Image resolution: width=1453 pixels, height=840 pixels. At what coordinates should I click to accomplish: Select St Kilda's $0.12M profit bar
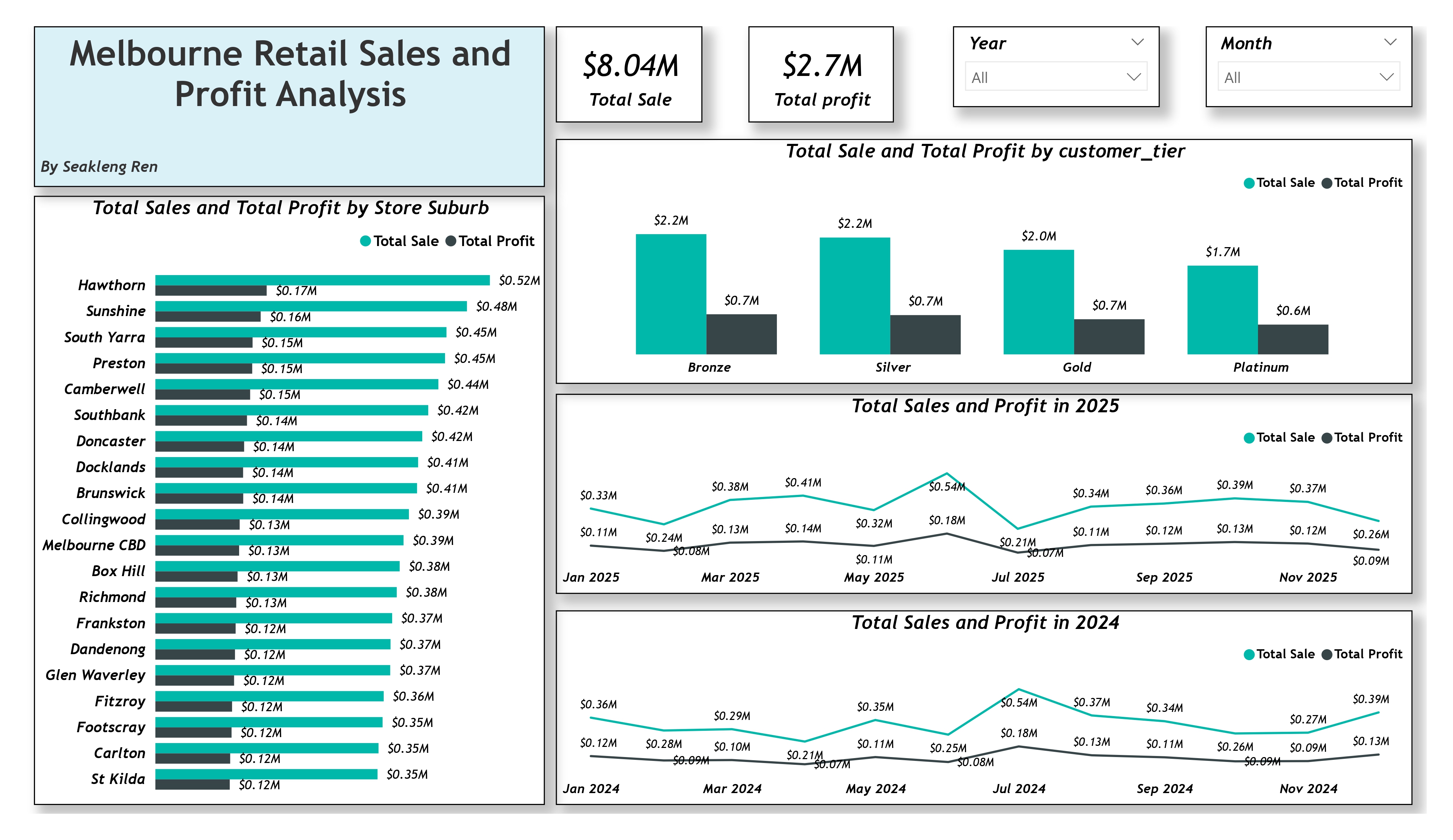tap(193, 785)
